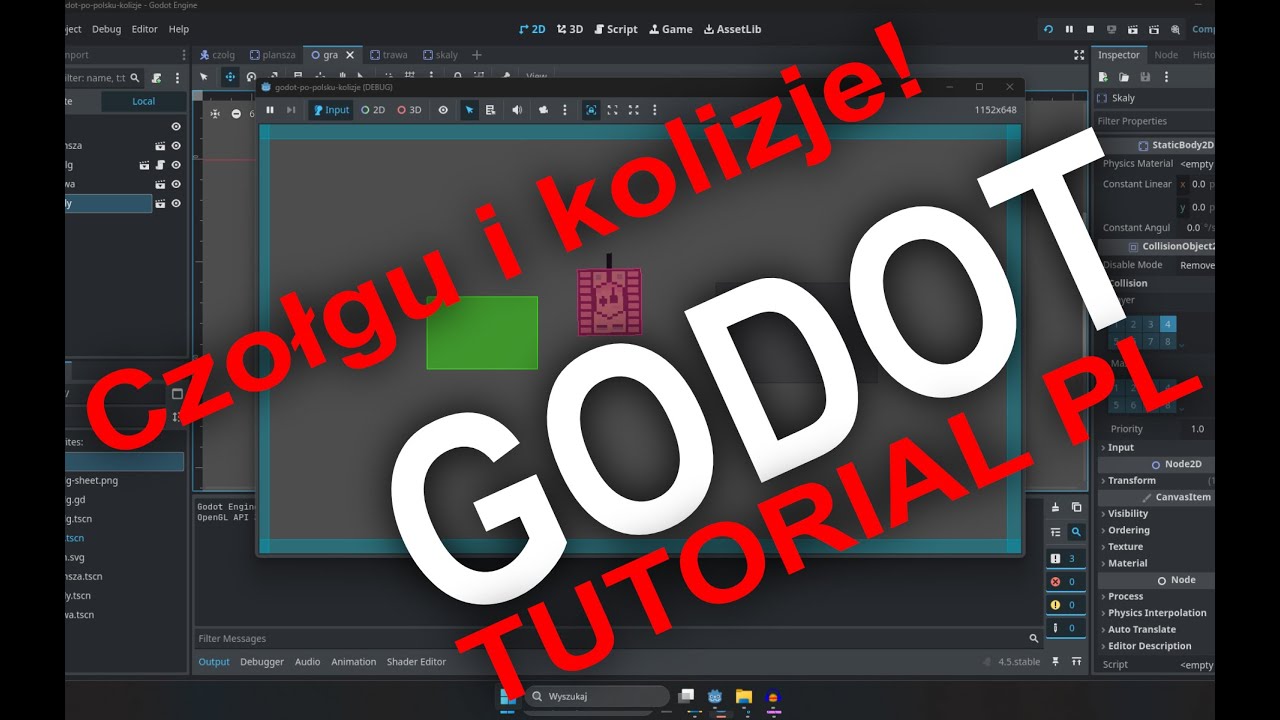Image resolution: width=1280 pixels, height=720 pixels.
Task: Toggle Input mode in DEBUG window
Action: pyautogui.click(x=330, y=110)
